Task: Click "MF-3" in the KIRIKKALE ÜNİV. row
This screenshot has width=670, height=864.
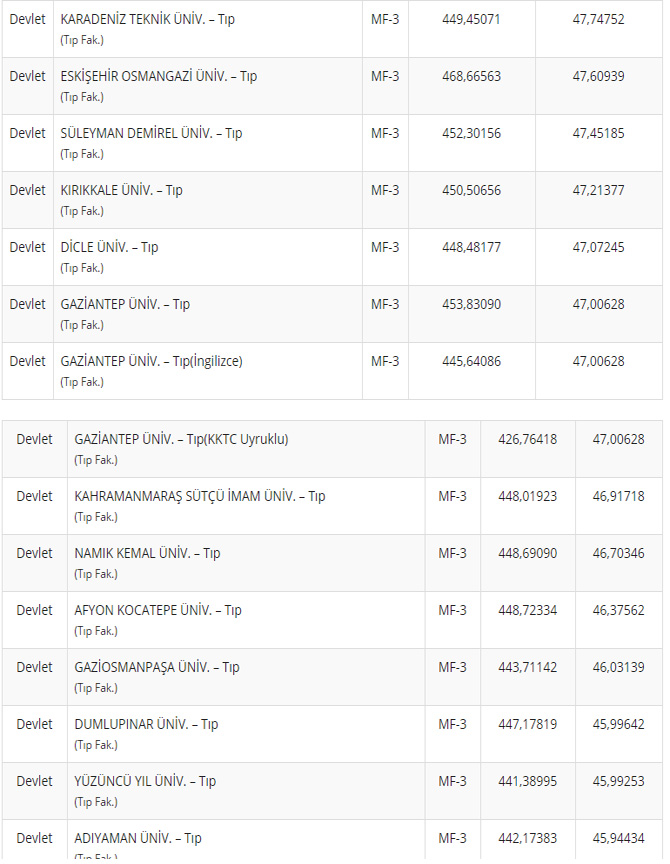Action: pyautogui.click(x=385, y=190)
